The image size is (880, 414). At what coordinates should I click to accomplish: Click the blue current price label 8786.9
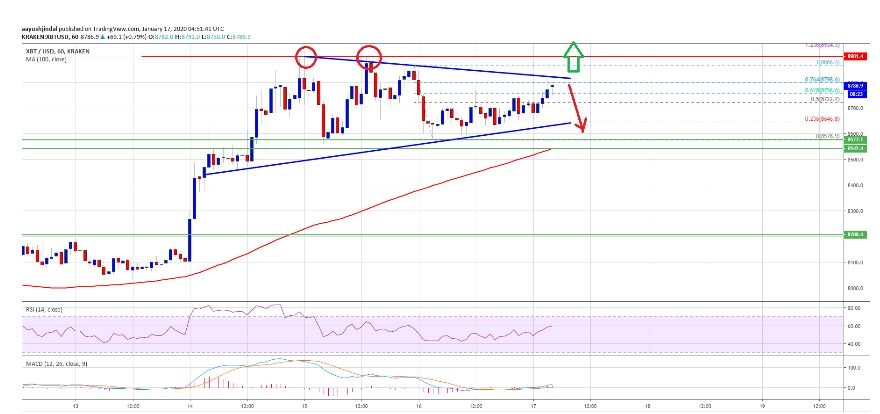pos(855,86)
